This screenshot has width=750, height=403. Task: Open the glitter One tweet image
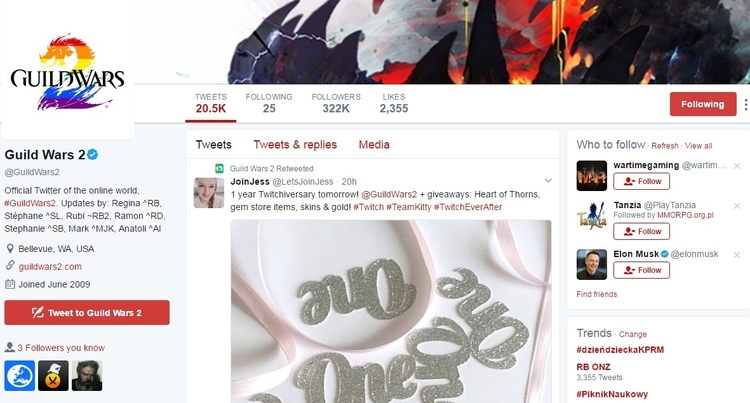click(391, 311)
